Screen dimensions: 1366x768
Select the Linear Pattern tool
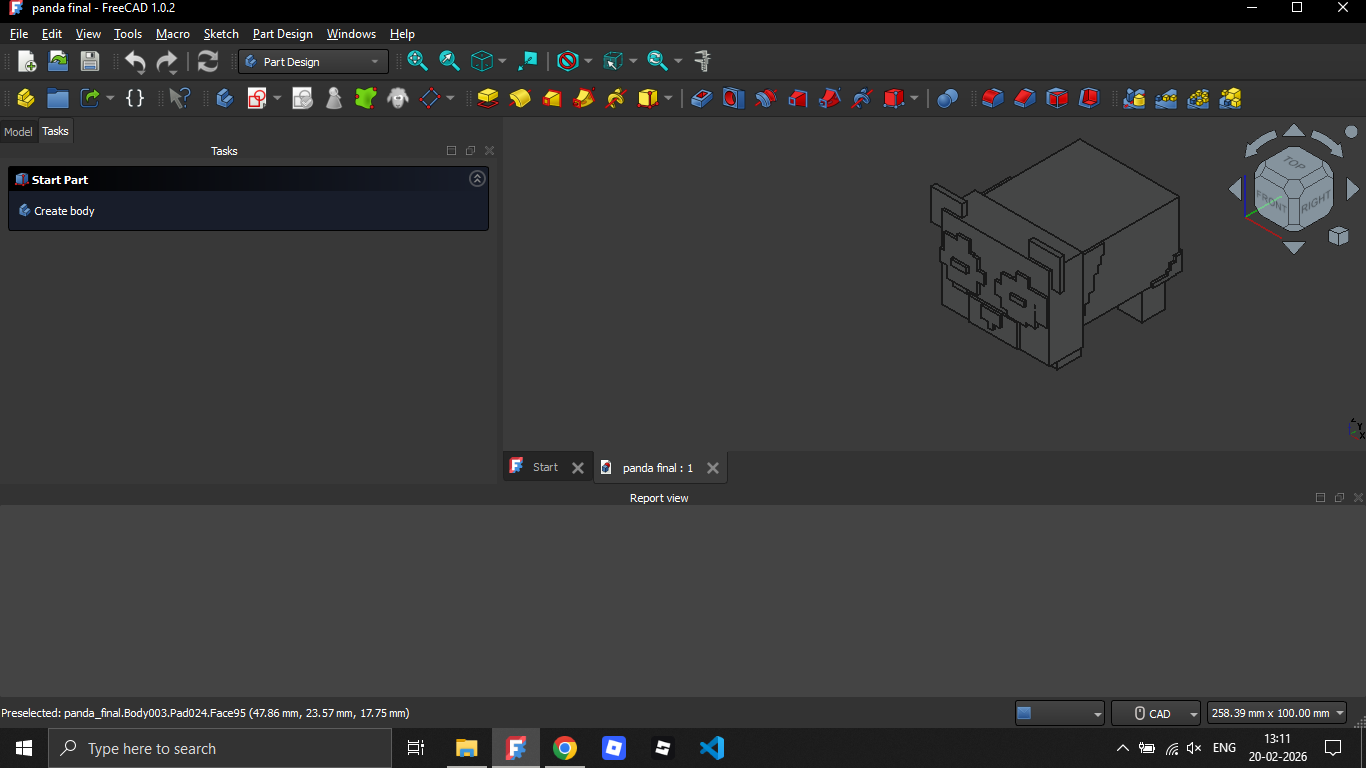[x=1166, y=98]
